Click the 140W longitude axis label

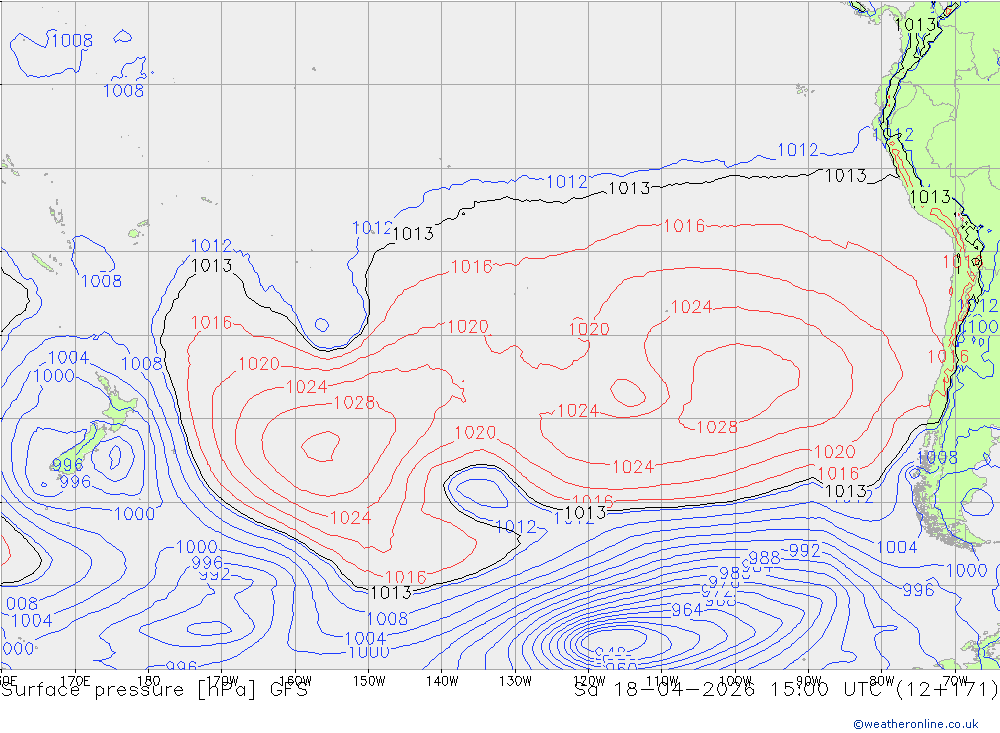pos(442,681)
